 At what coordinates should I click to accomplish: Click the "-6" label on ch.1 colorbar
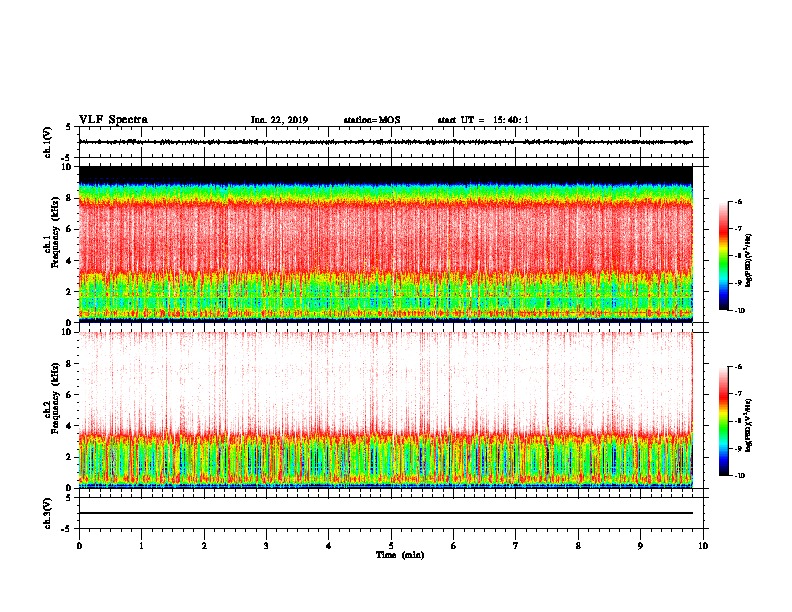coord(738,201)
